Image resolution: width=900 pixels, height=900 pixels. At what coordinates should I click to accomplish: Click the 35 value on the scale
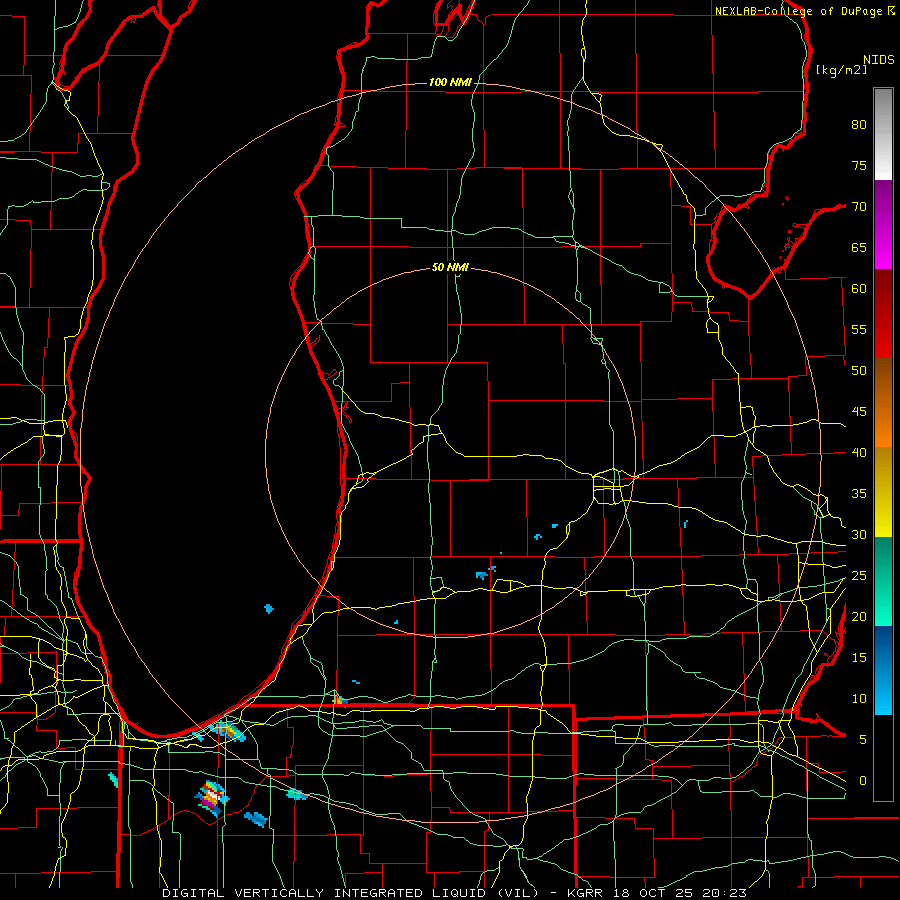(859, 494)
